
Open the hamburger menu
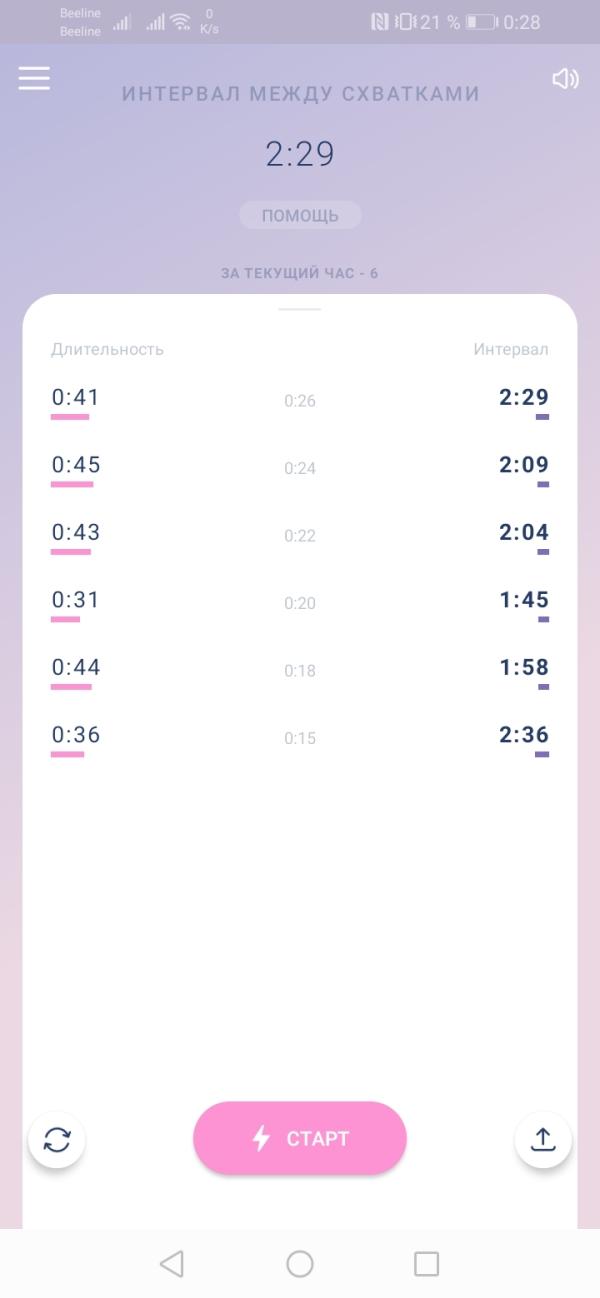click(x=34, y=78)
